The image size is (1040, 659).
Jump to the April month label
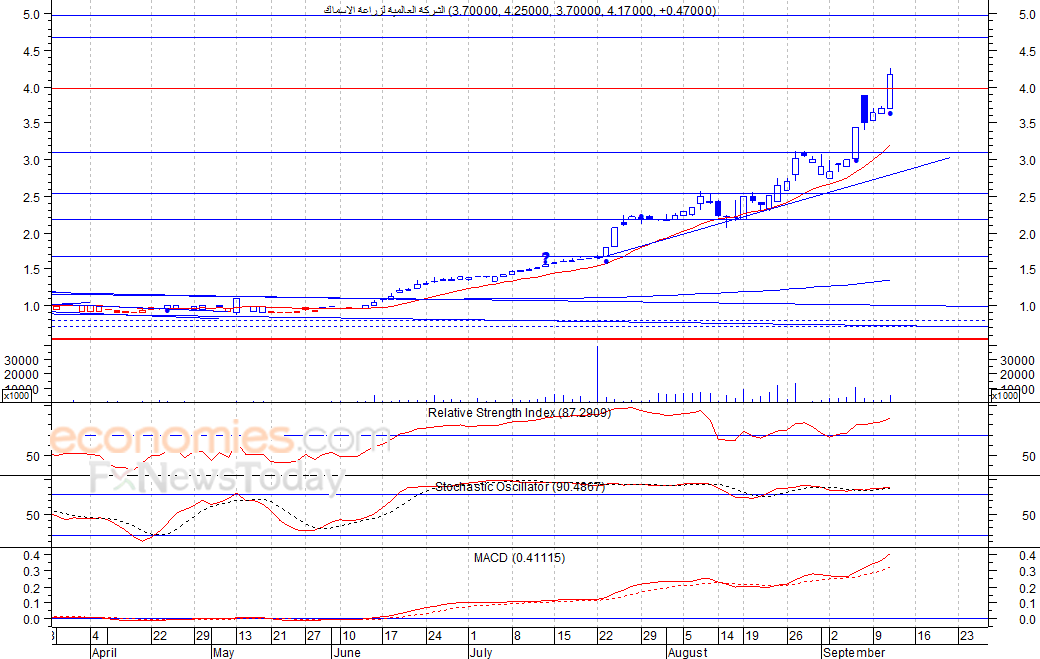pos(104,652)
